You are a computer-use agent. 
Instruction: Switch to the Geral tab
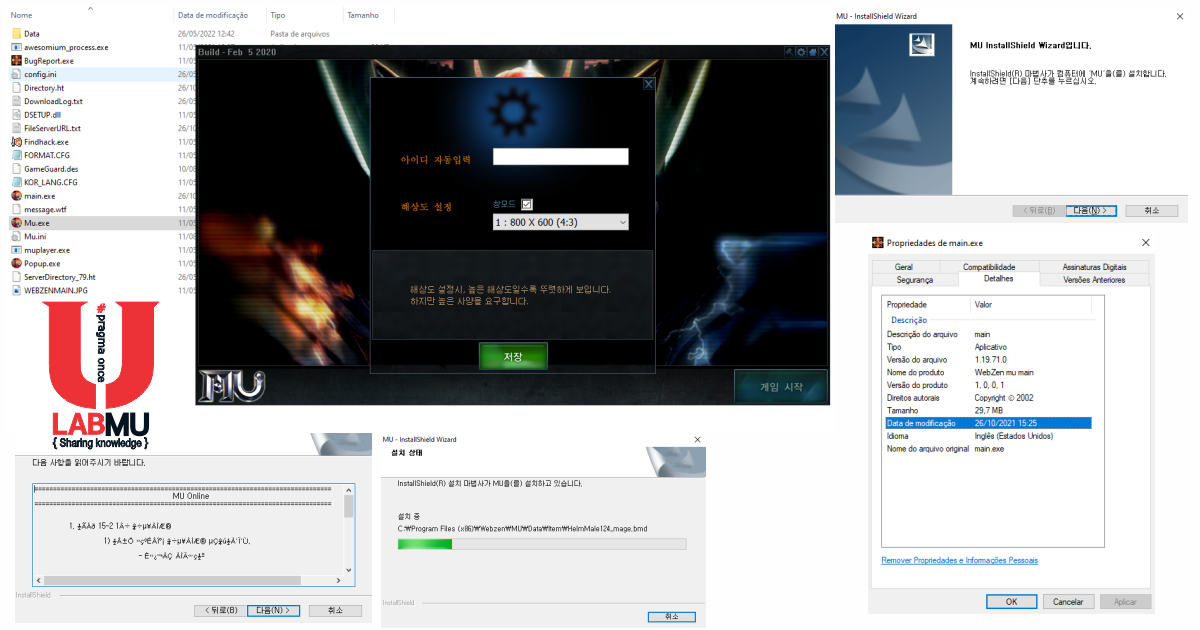[x=904, y=267]
